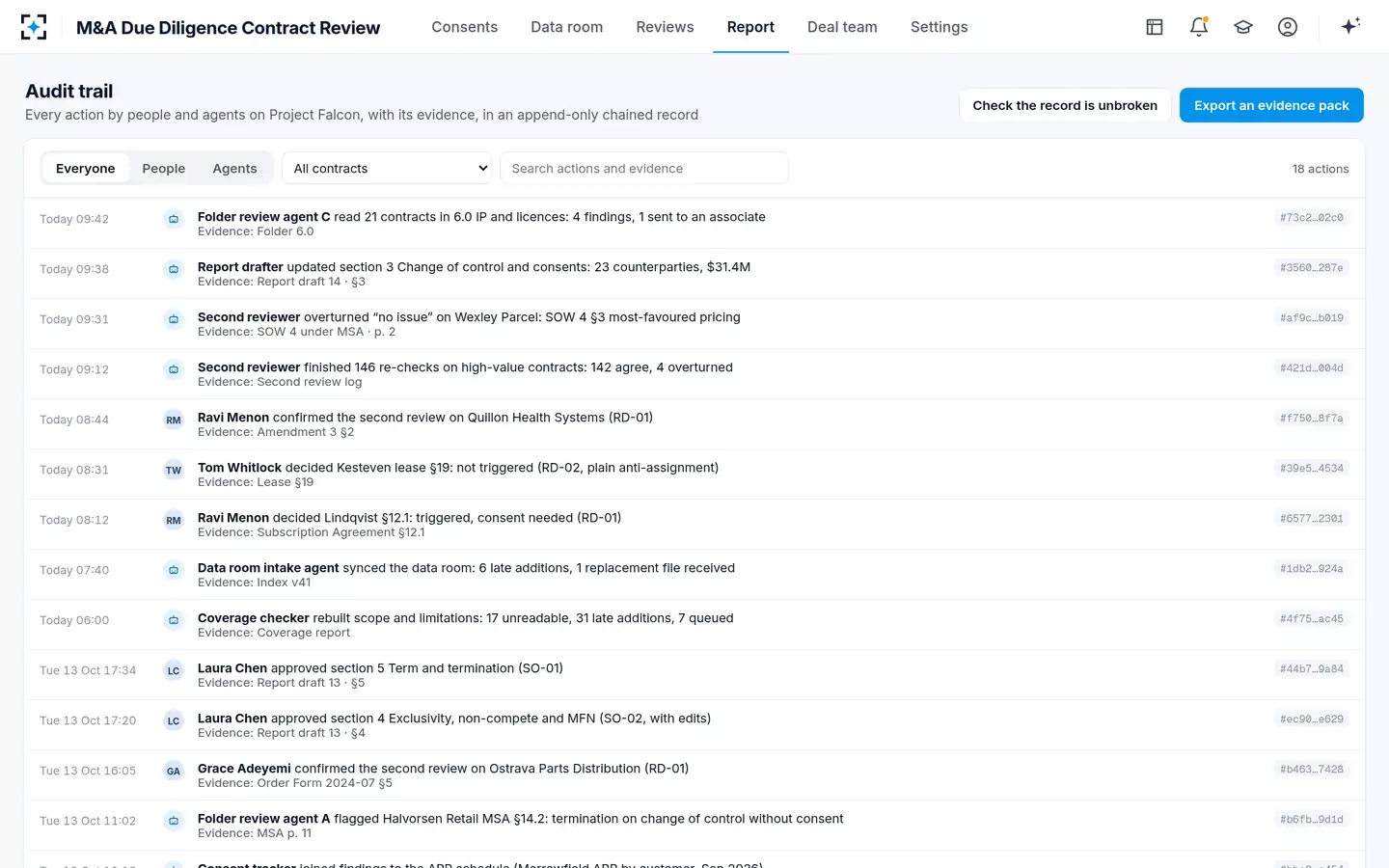Click the Folder review agent C avatar icon
The height and width of the screenshot is (868, 1389).
(x=174, y=219)
